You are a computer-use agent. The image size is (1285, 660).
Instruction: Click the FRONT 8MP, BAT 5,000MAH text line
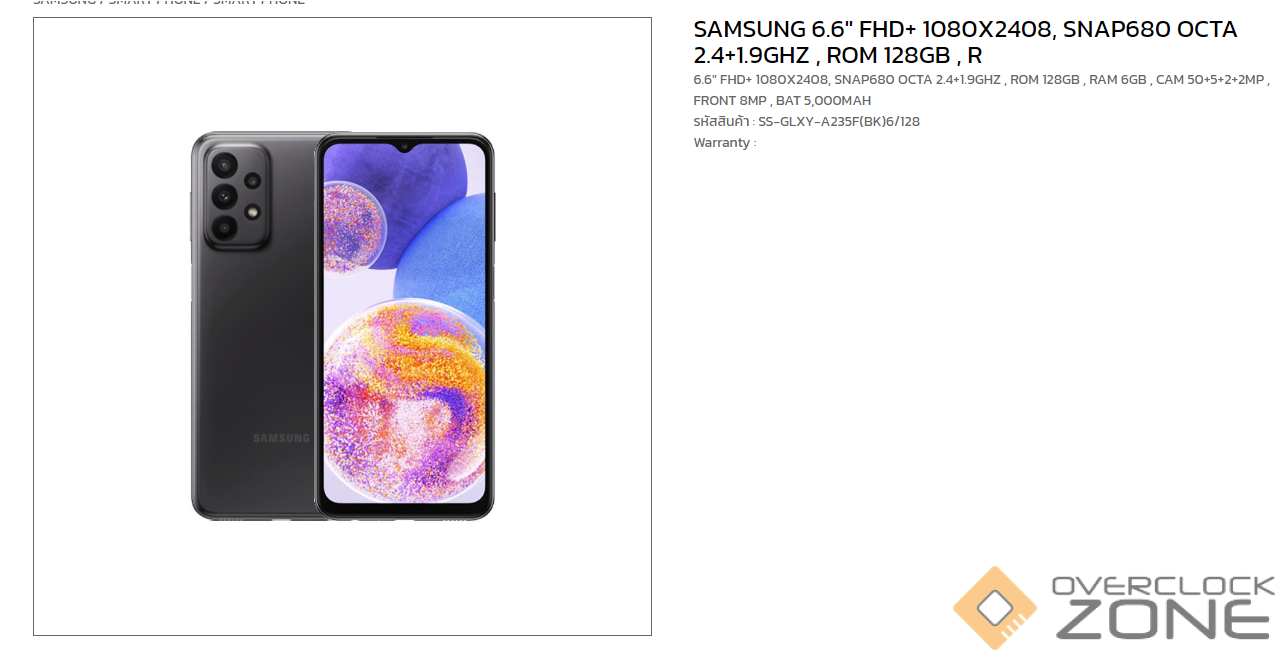coord(782,100)
